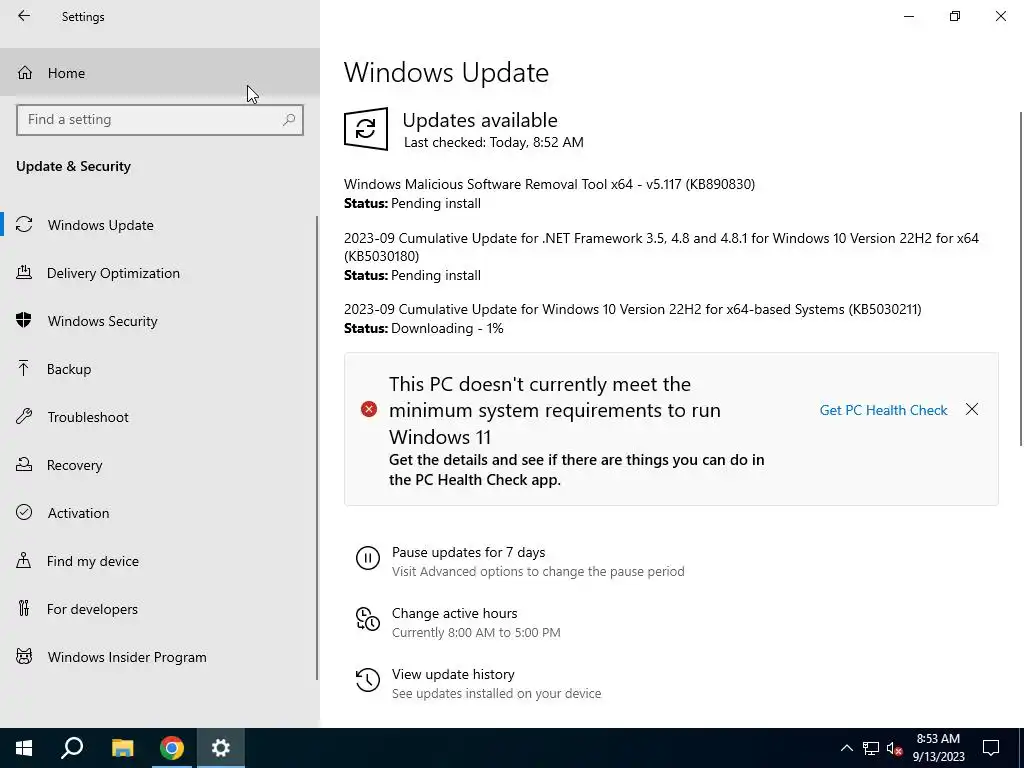Viewport: 1024px width, 768px height.
Task: Click the .NET Framework cumulative update KB5030180 text
Action: 662,247
